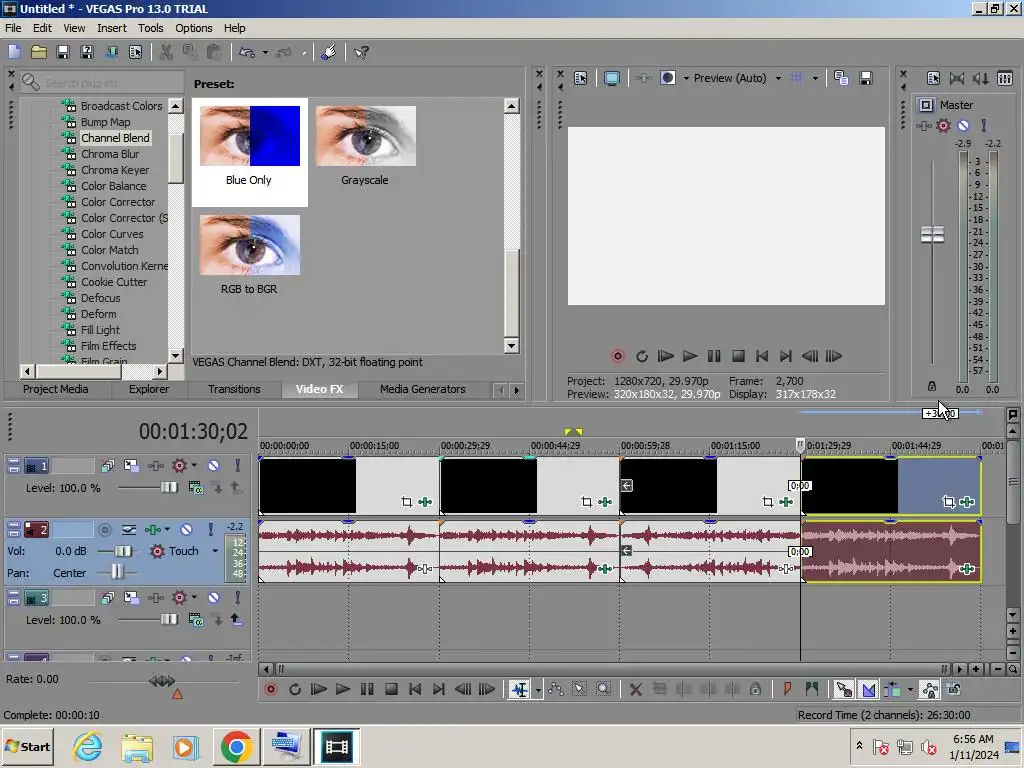Save the project with the floppy disk icon
The height and width of the screenshot is (768, 1024).
63,52
